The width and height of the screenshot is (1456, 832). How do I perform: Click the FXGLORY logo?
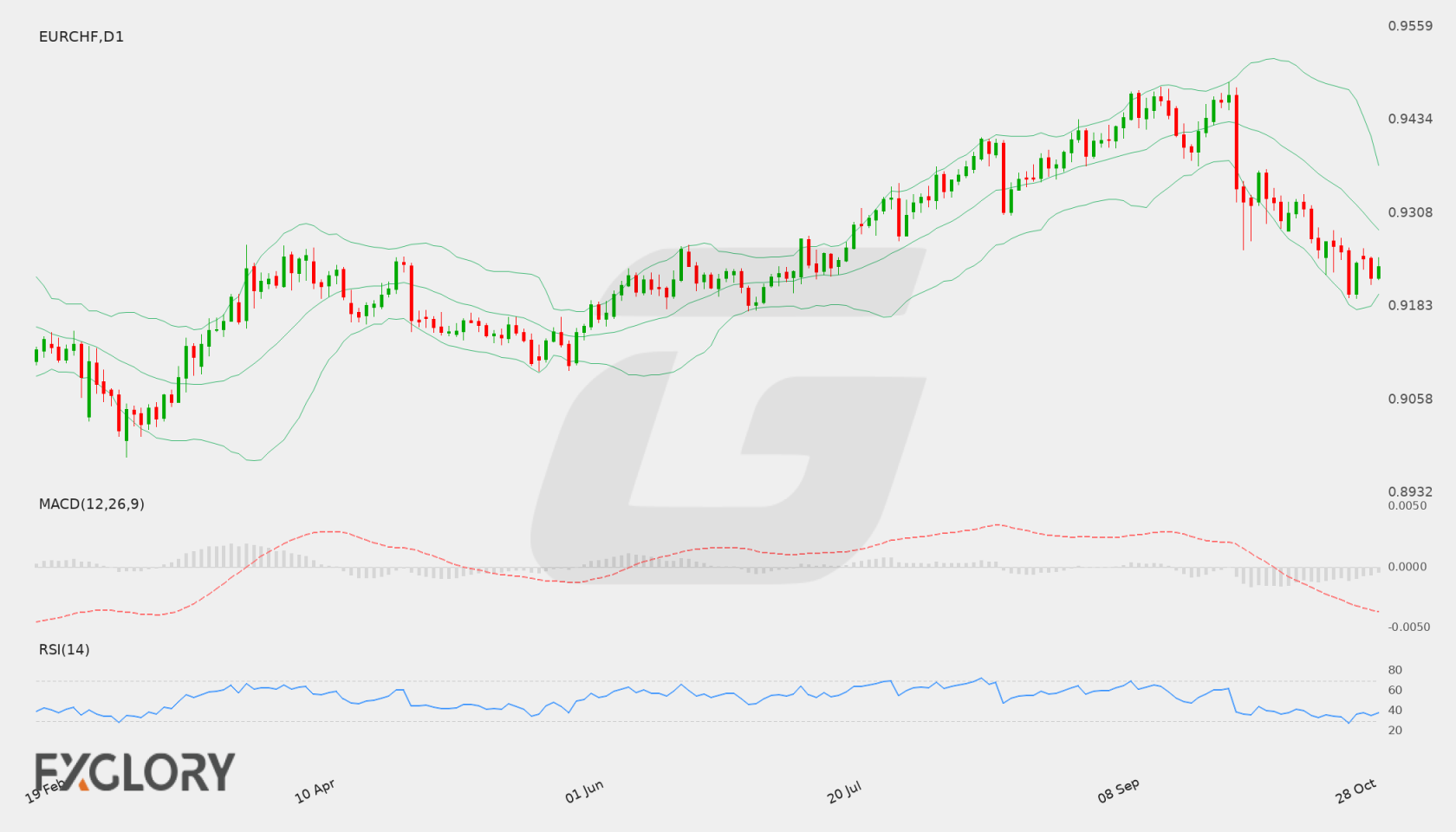coord(135,771)
